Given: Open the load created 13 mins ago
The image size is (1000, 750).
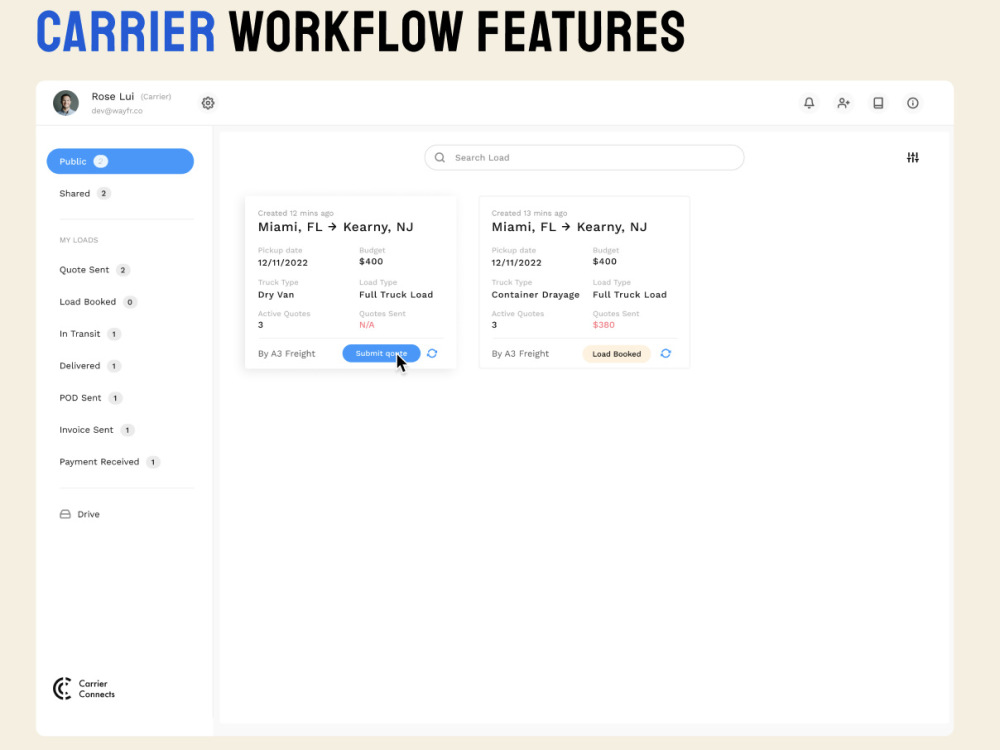Looking at the screenshot, I should pyautogui.click(x=584, y=283).
